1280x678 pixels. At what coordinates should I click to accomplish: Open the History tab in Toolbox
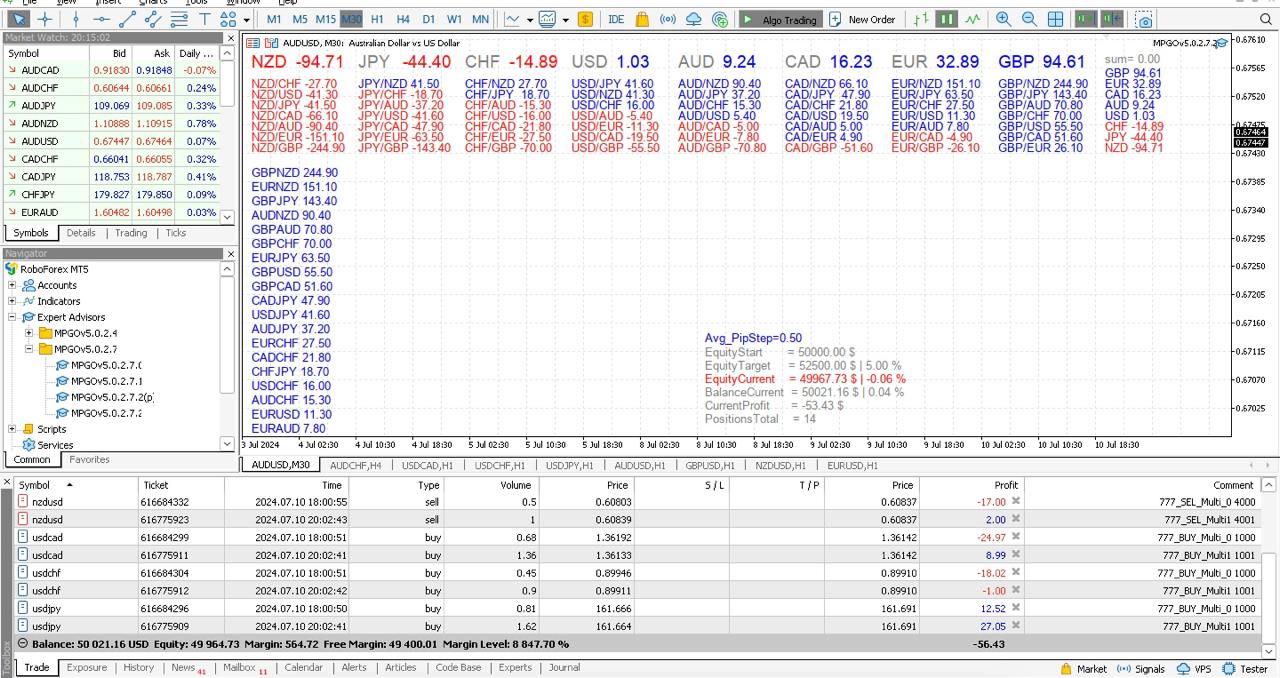point(138,668)
